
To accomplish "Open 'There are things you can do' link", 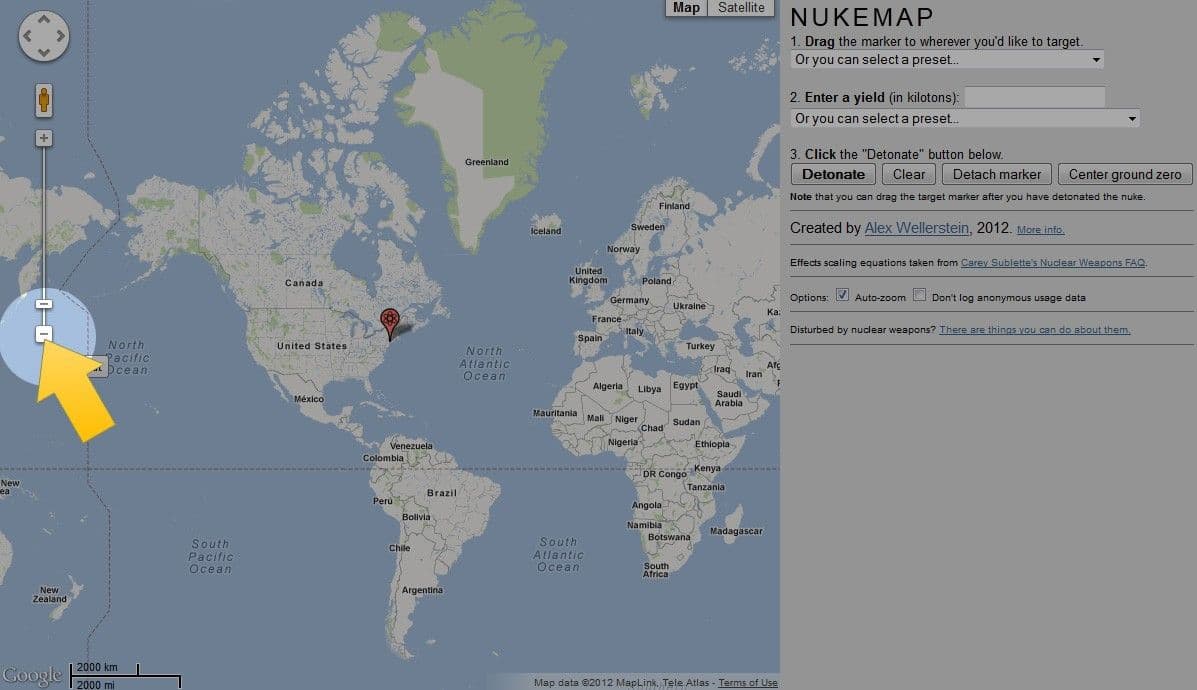I will [1034, 330].
